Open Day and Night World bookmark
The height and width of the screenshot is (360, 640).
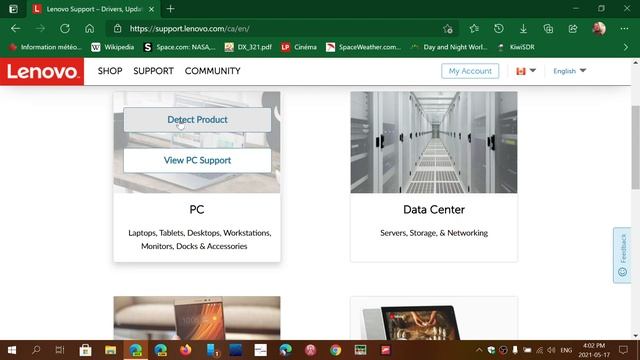449,47
